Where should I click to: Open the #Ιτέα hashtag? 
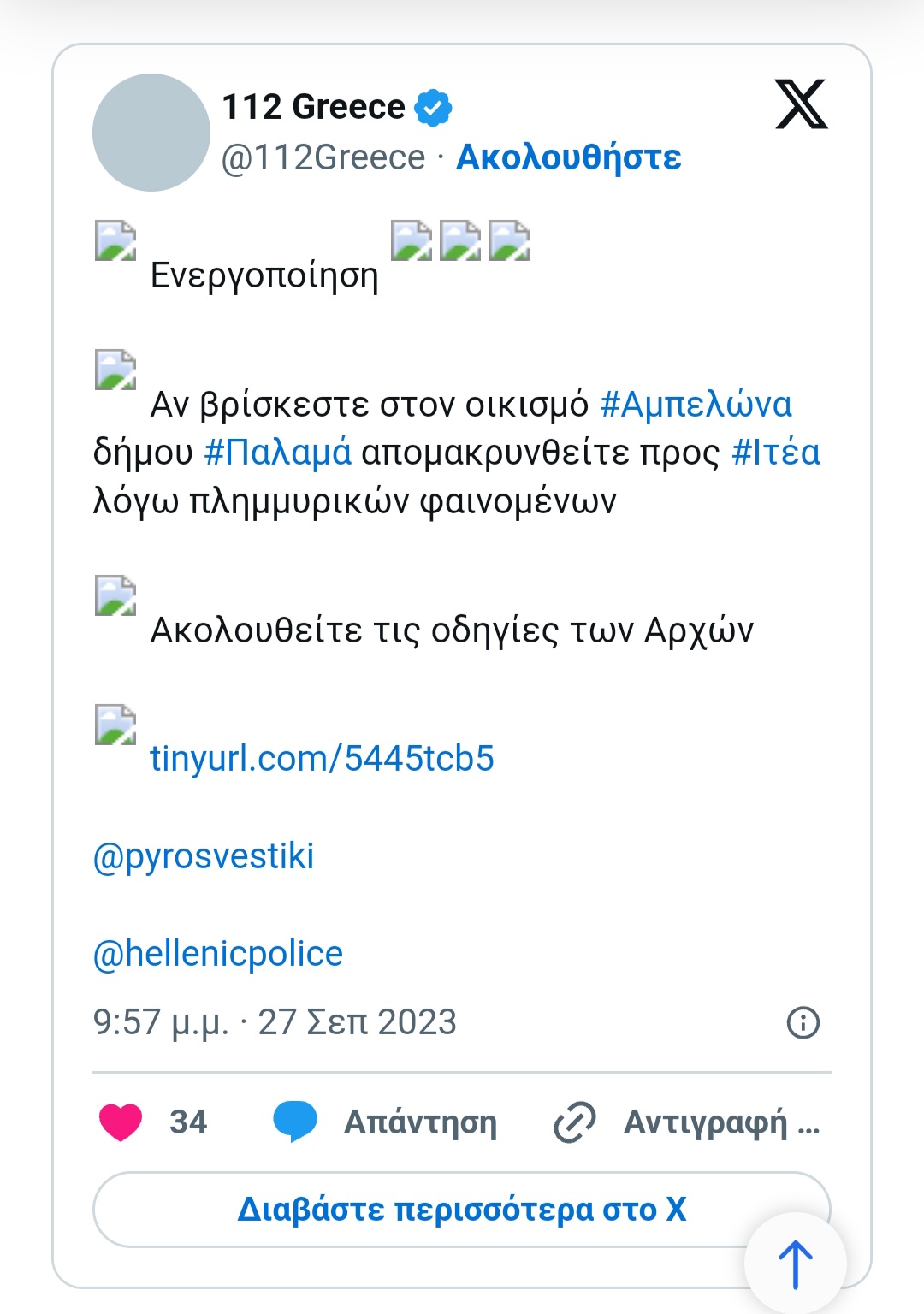coord(776,452)
